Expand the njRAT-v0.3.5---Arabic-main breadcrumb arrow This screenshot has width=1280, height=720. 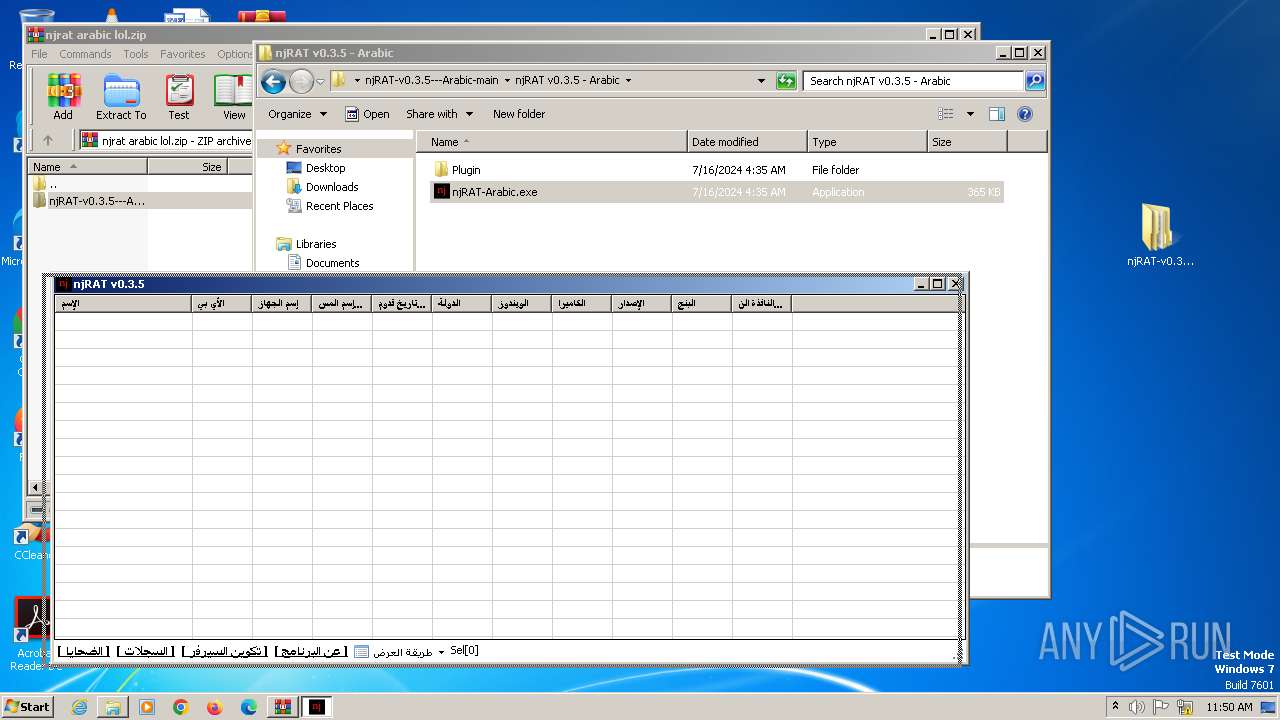[x=507, y=81]
